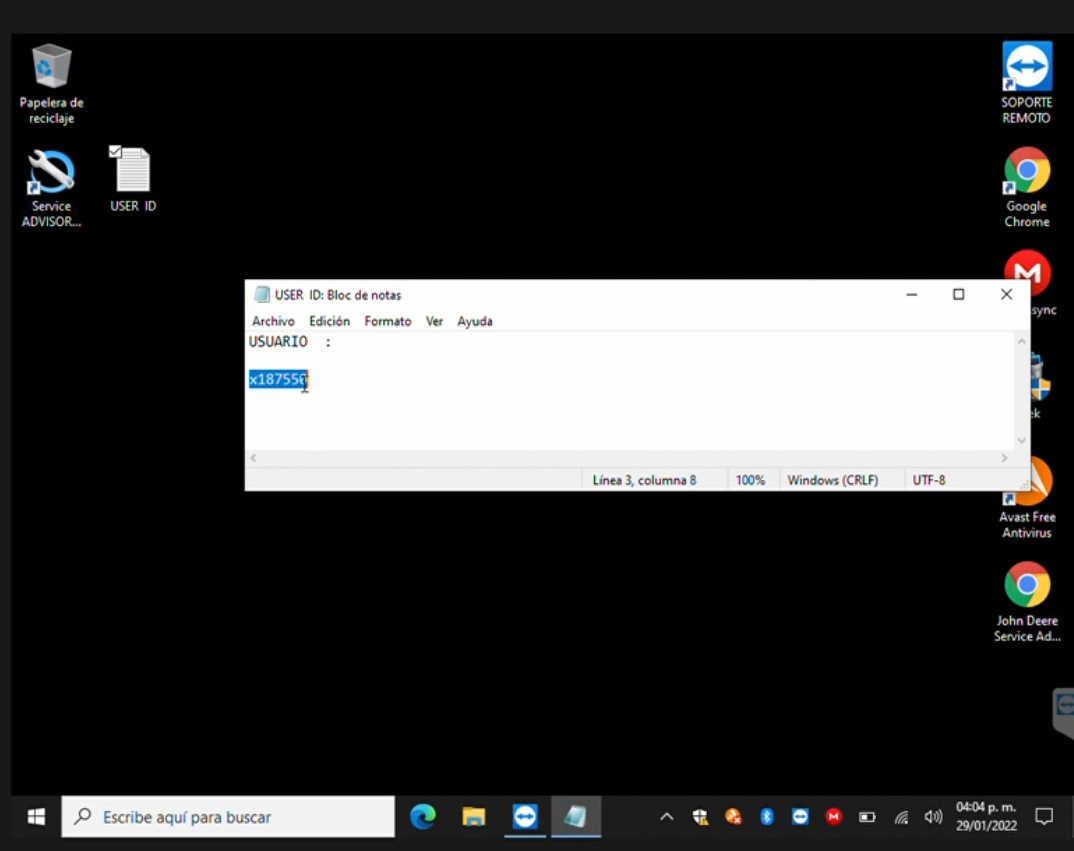Select the USER ID text file icon
The image size is (1074, 851).
click(x=133, y=172)
